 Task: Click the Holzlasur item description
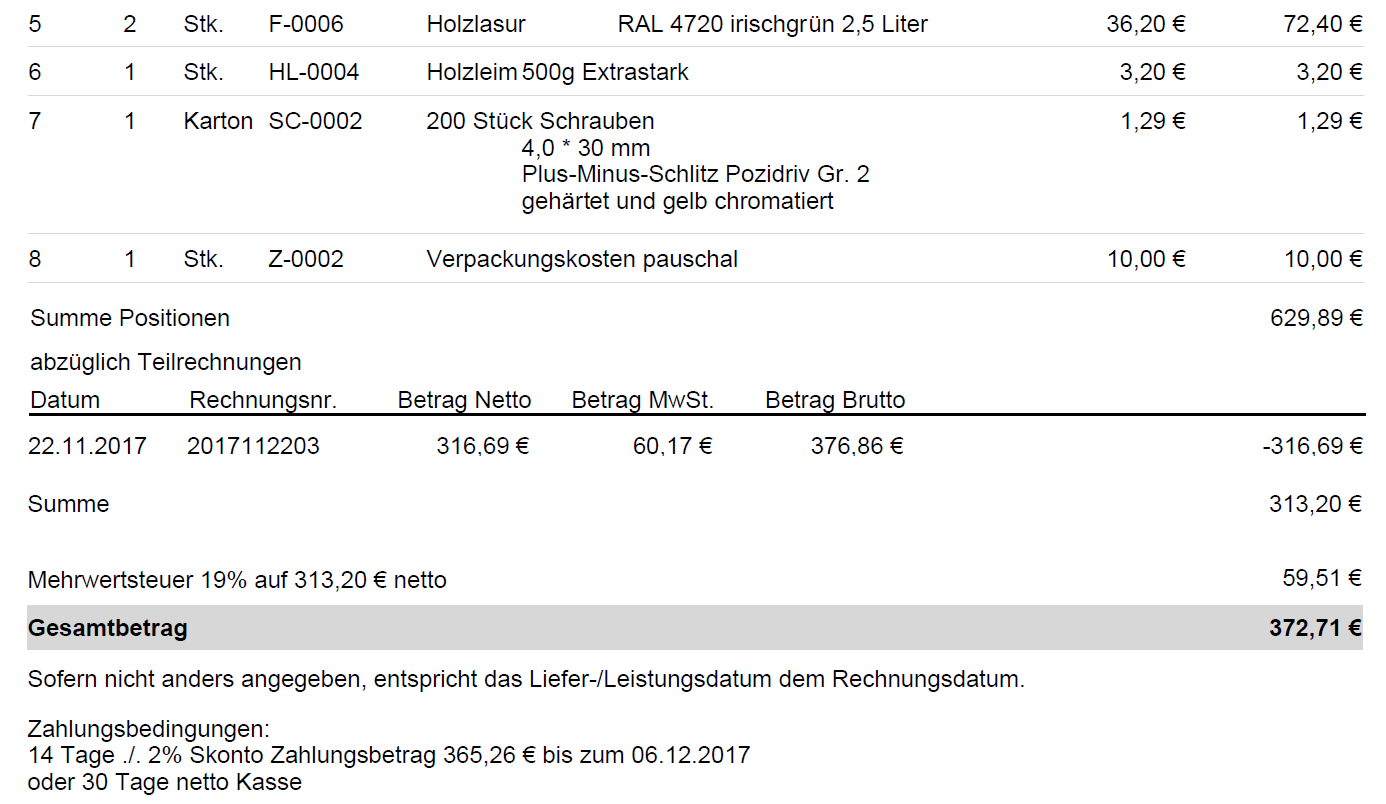(476, 24)
